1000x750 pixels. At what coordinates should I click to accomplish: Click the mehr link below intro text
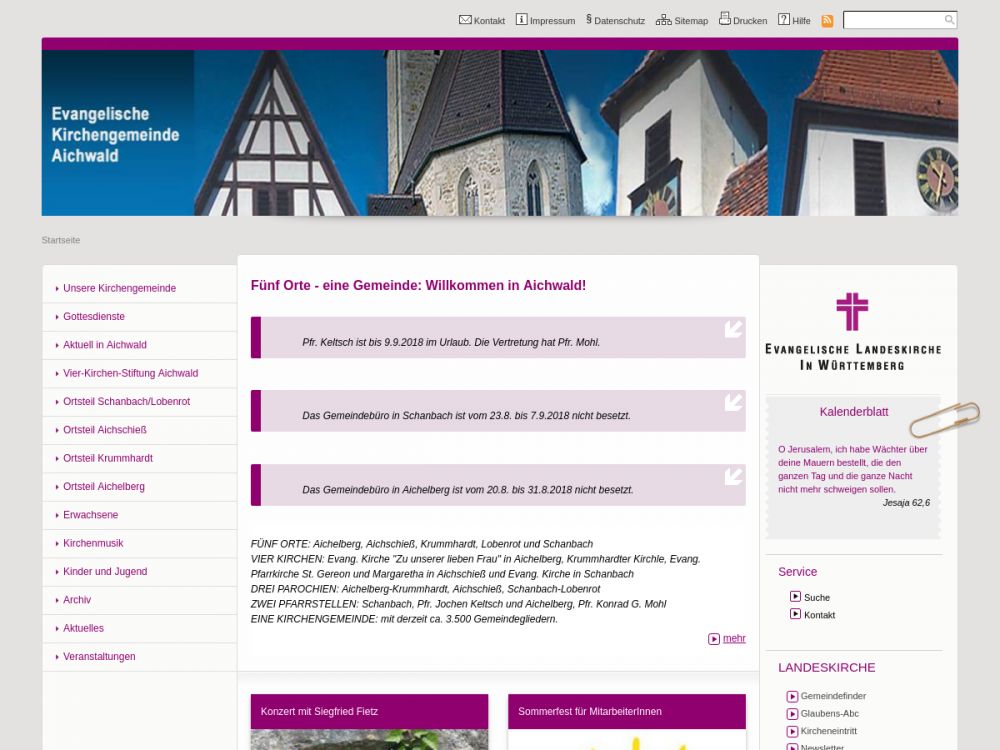(734, 639)
